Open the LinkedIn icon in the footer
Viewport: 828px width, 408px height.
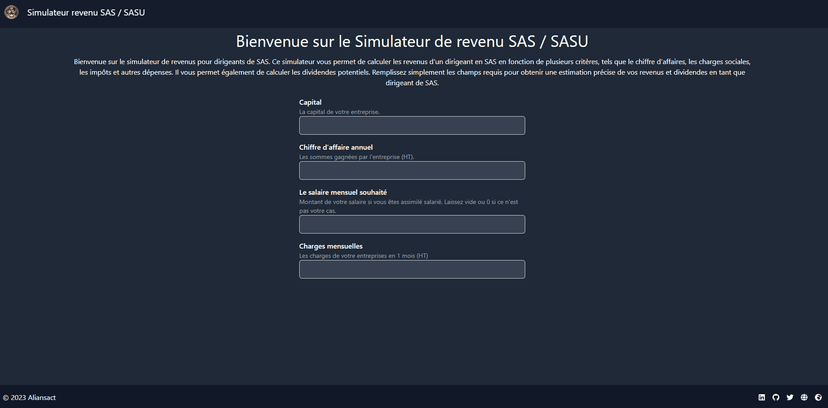pyautogui.click(x=761, y=397)
